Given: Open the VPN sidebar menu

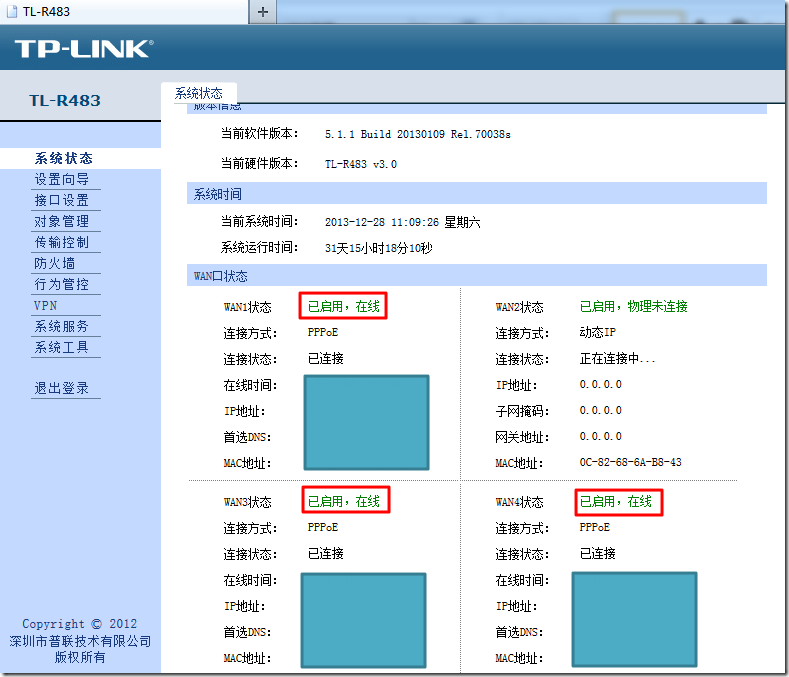Looking at the screenshot, I should pyautogui.click(x=45, y=306).
